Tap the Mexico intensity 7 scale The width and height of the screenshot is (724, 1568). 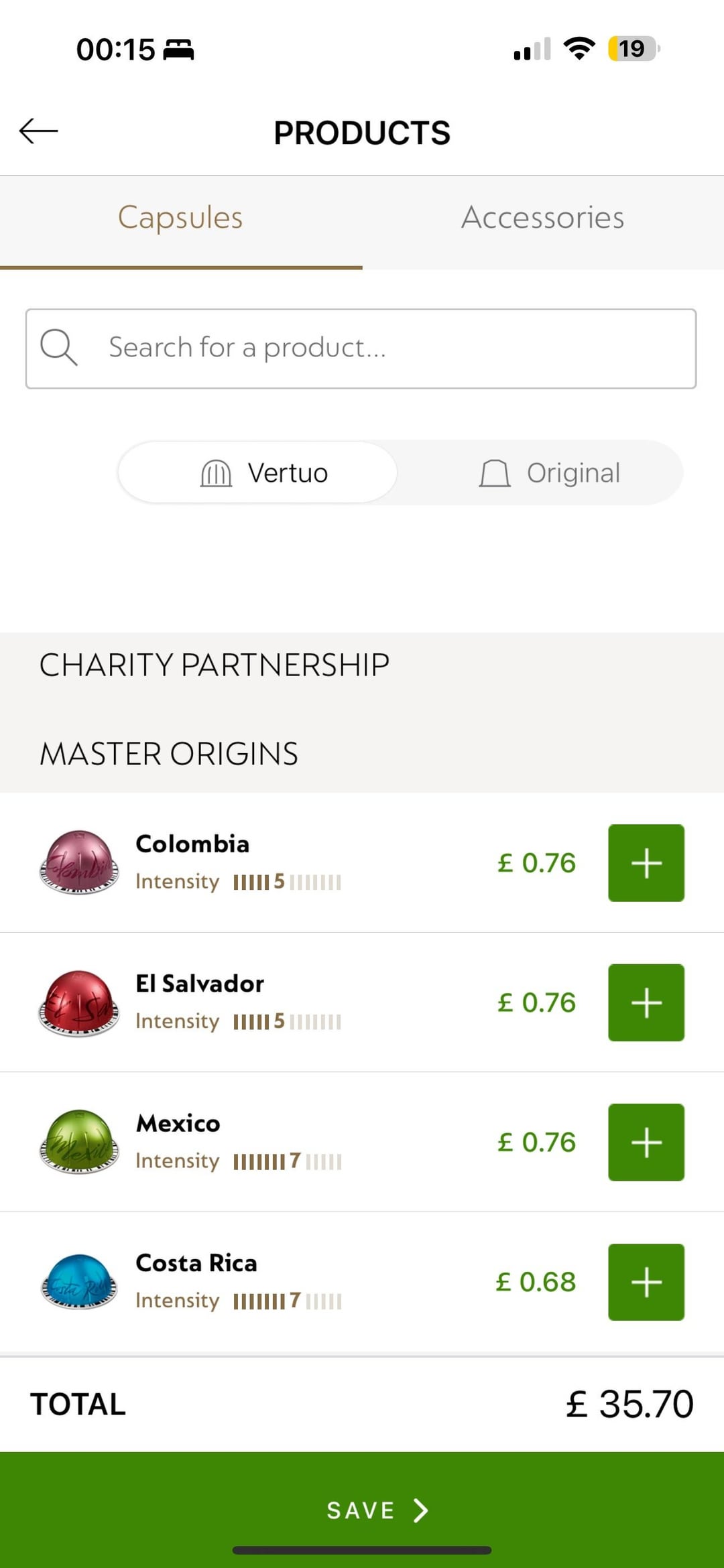click(x=288, y=1161)
